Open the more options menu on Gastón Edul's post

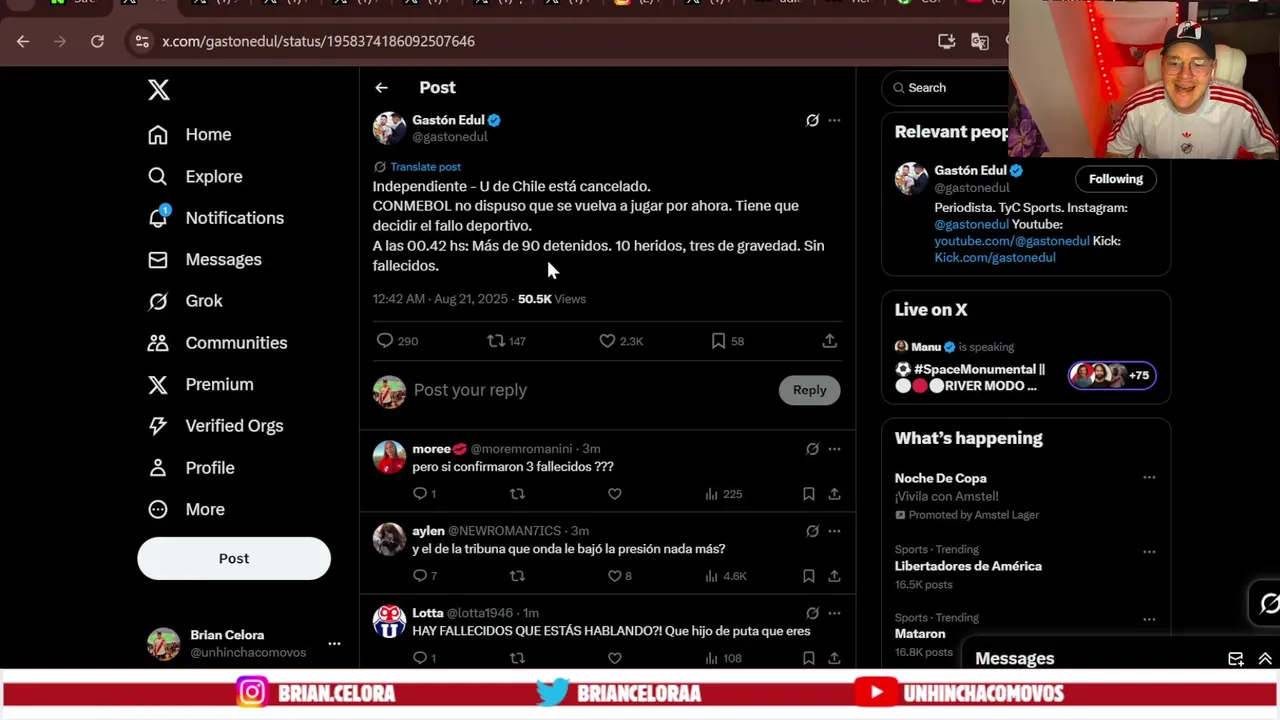pos(834,120)
